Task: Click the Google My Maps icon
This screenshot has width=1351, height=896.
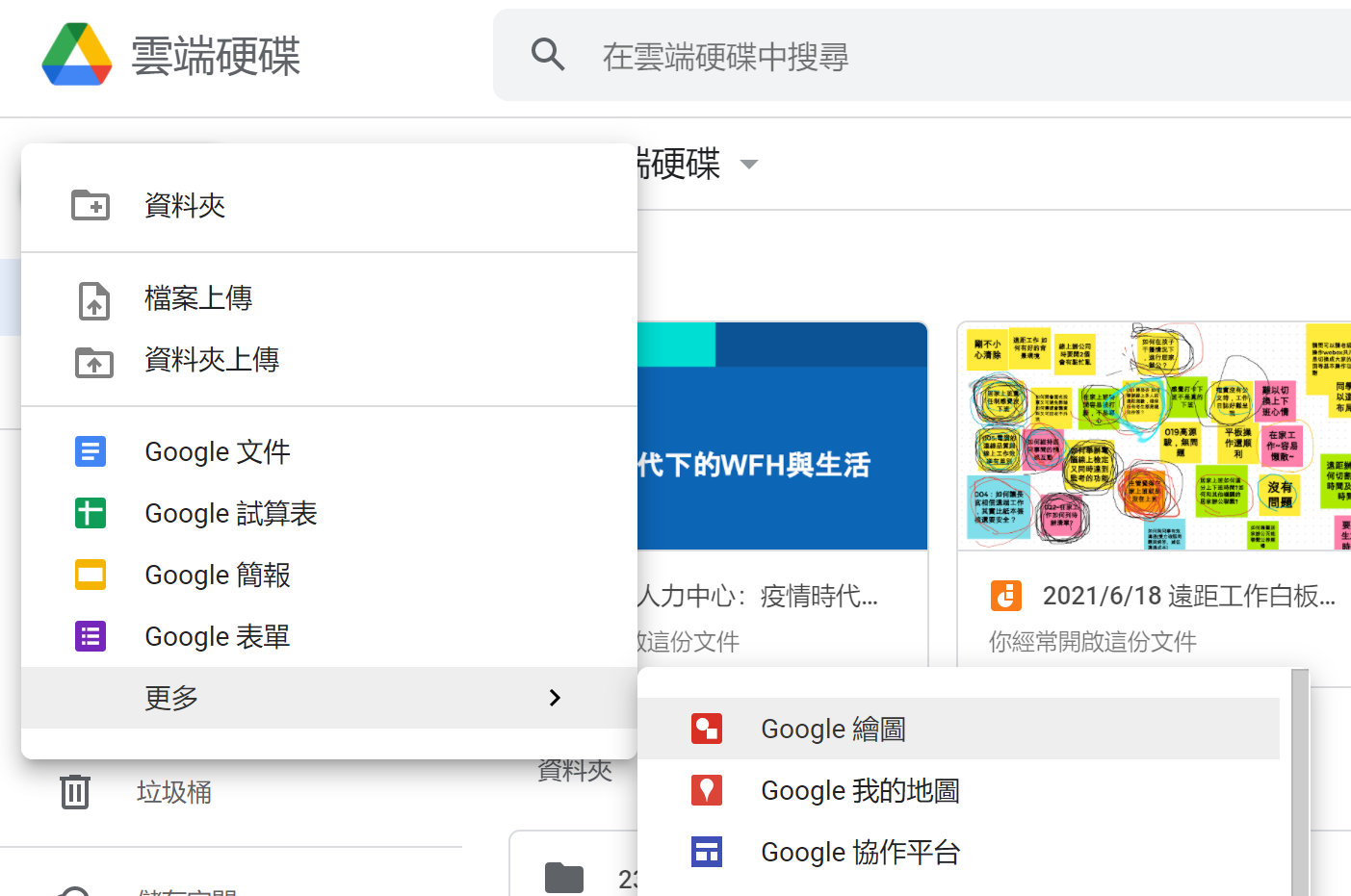Action: pyautogui.click(x=707, y=790)
